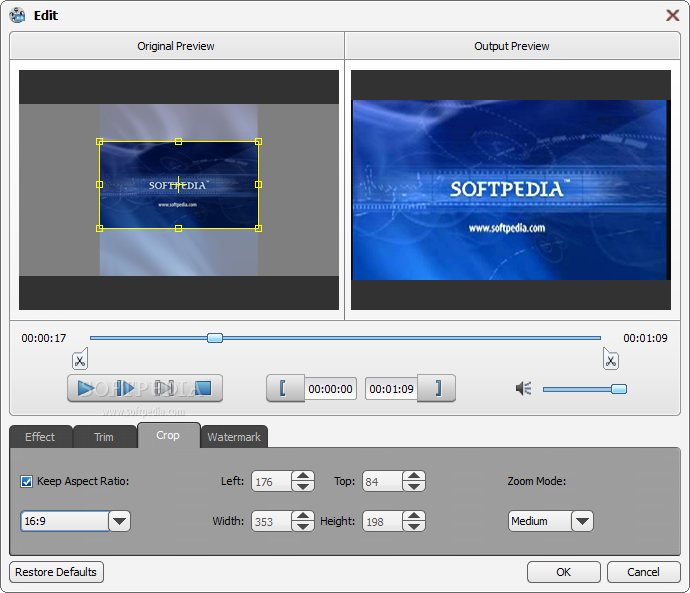
Task: Switch to the Watermark tab
Action: point(234,437)
